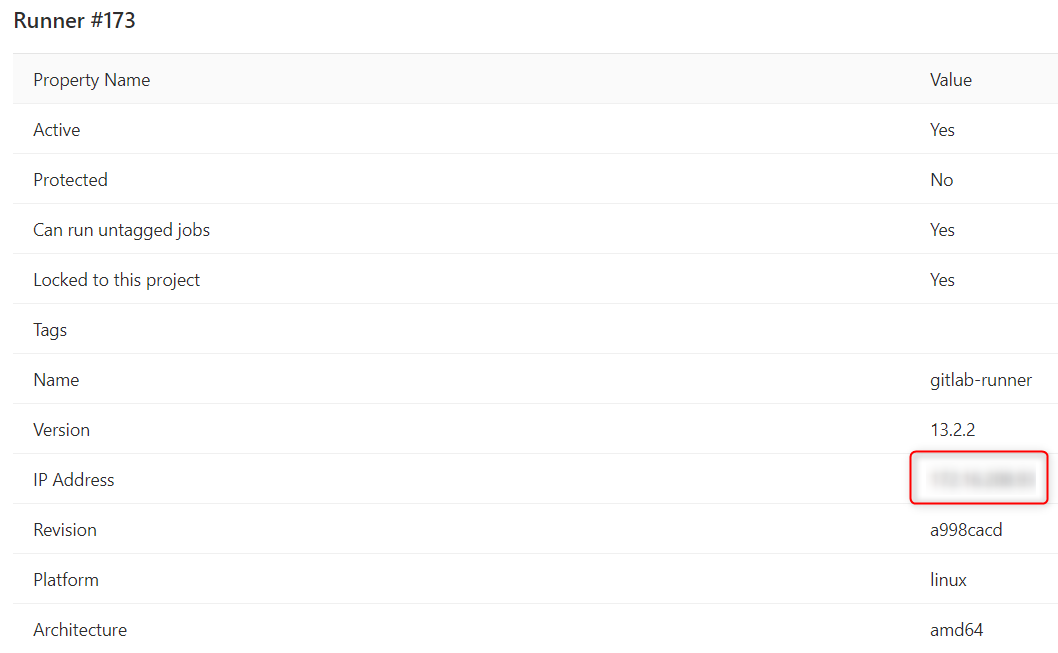Click Locked to this project label
The image size is (1058, 653).
click(x=117, y=280)
